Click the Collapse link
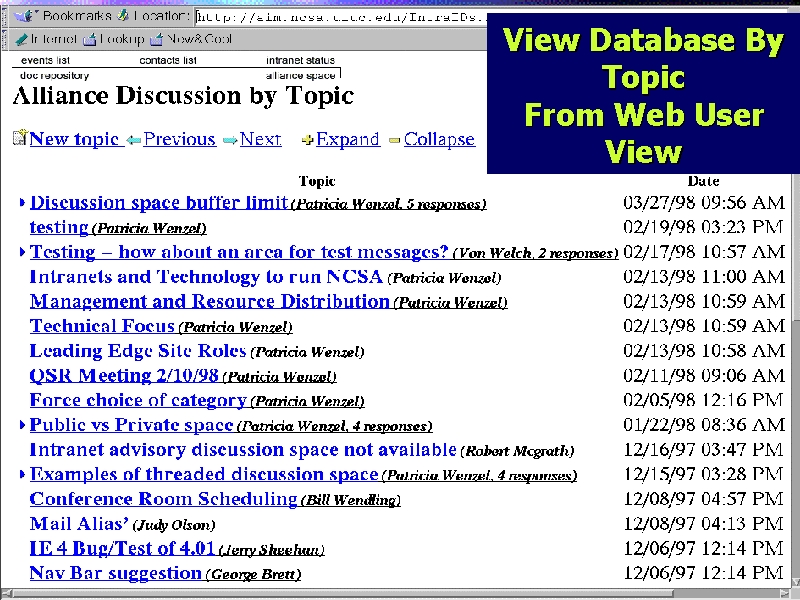 coord(439,139)
